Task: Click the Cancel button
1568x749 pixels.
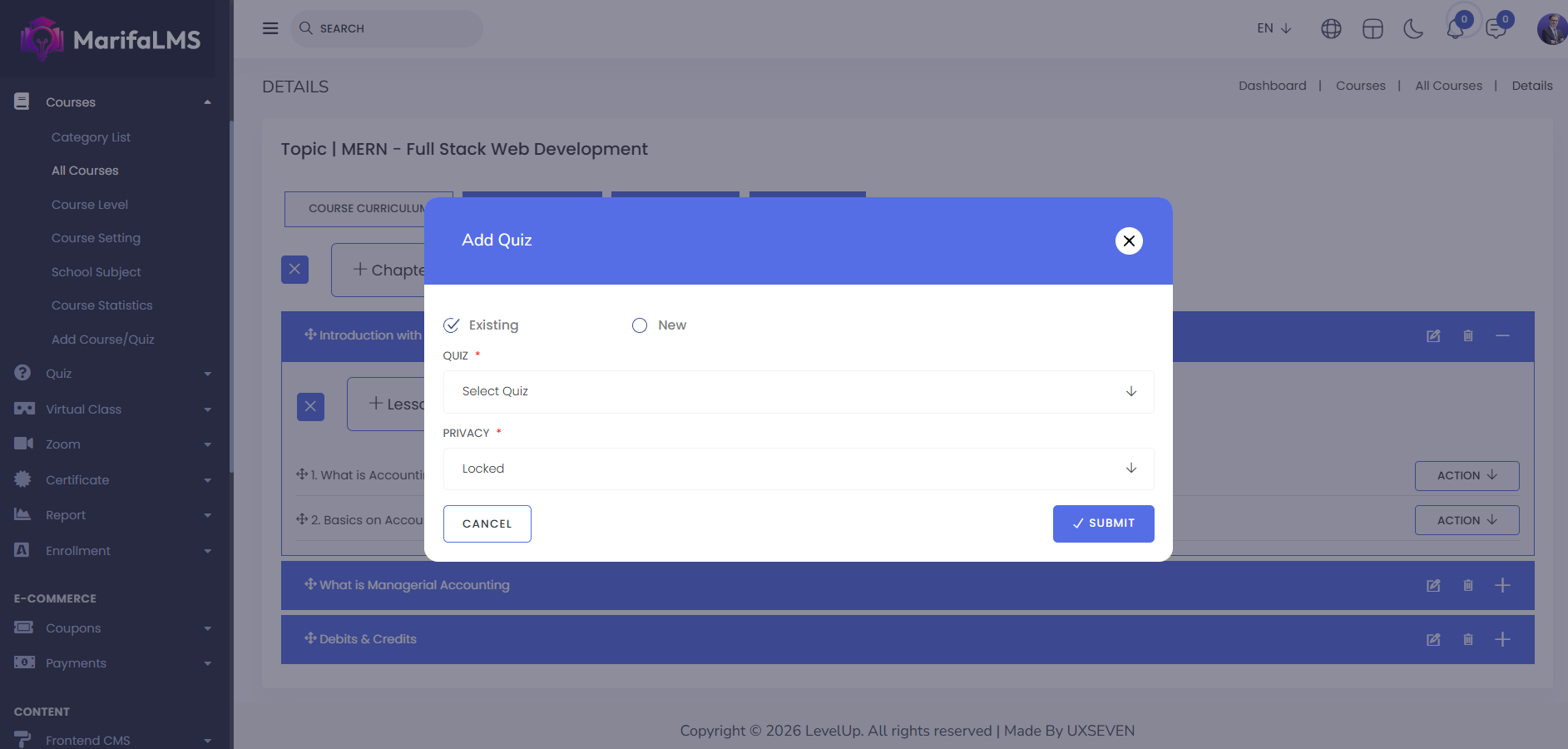Action: [x=487, y=523]
